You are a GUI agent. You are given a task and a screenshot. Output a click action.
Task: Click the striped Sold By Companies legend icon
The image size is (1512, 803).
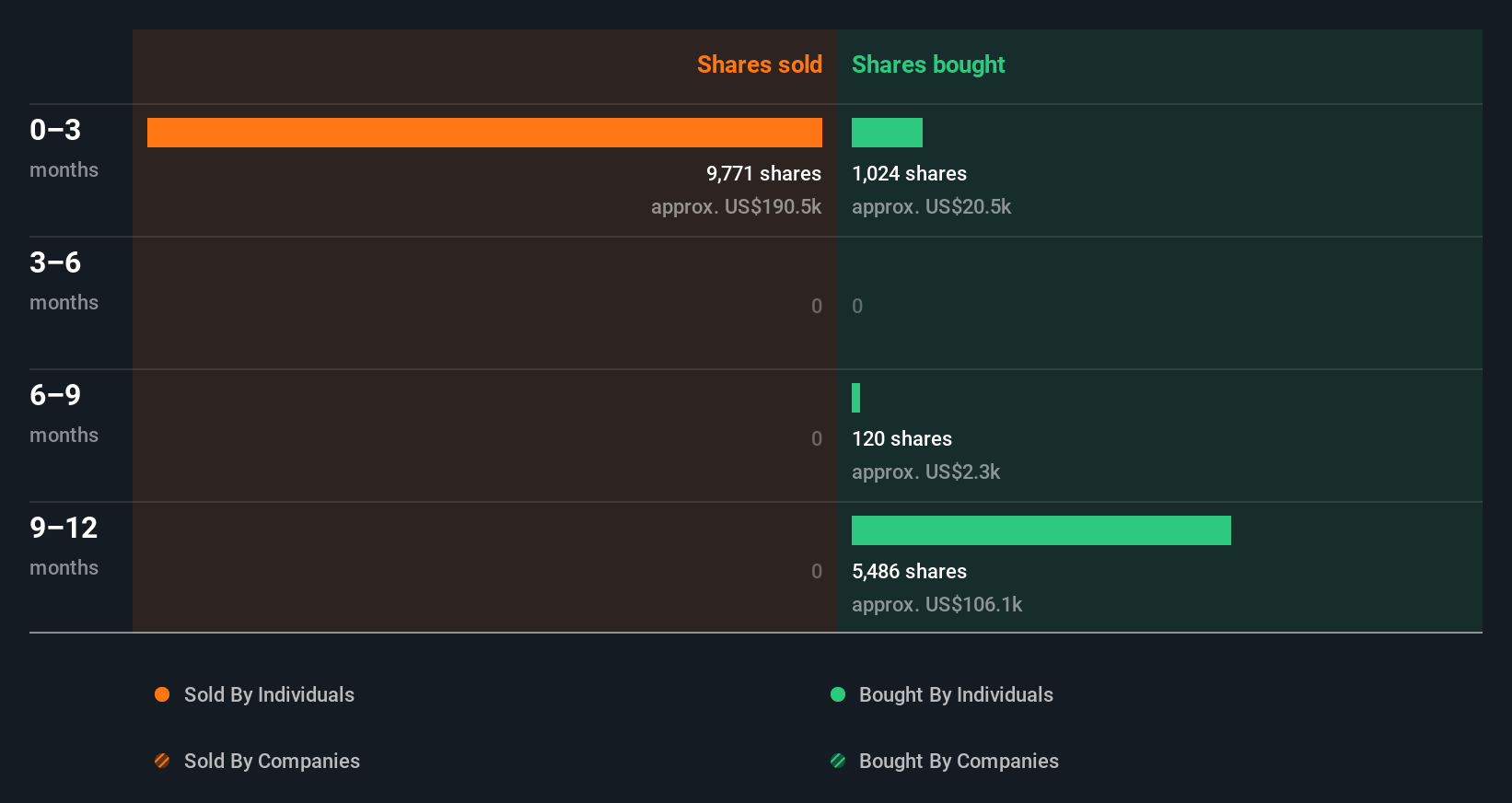pos(162,761)
